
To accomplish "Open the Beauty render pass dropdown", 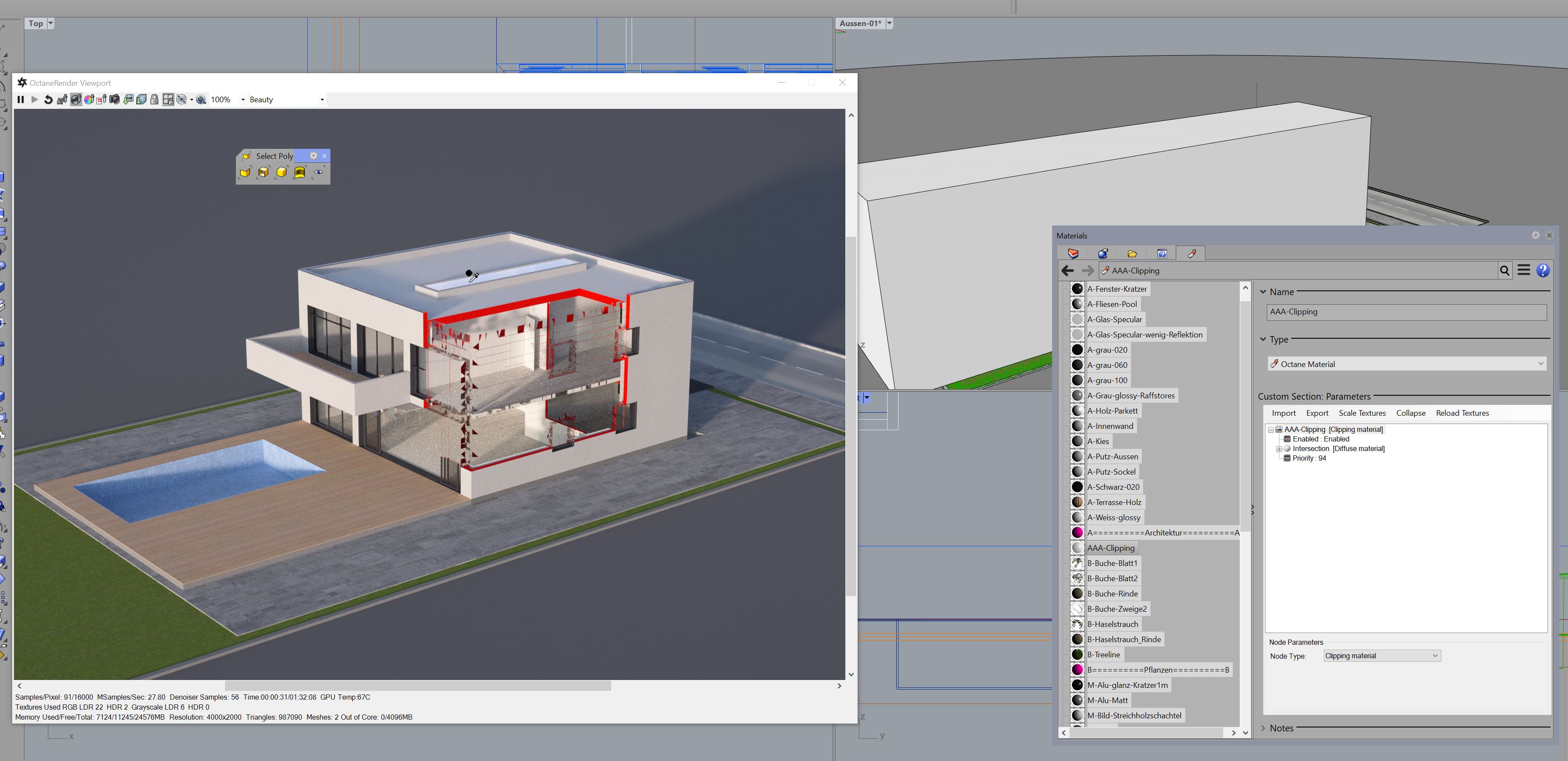I will tap(322, 100).
